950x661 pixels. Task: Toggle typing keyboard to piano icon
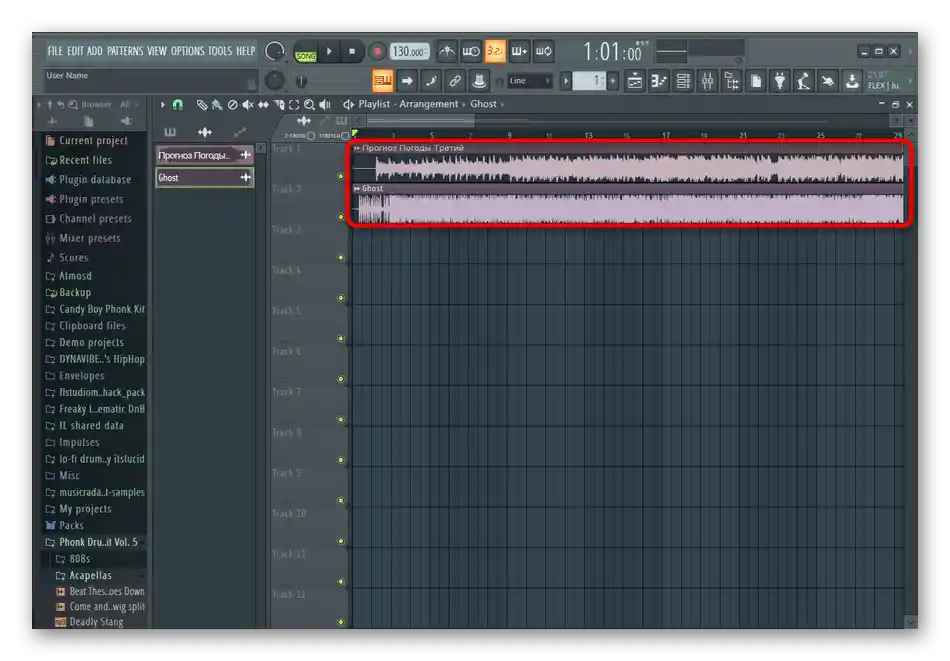point(382,81)
